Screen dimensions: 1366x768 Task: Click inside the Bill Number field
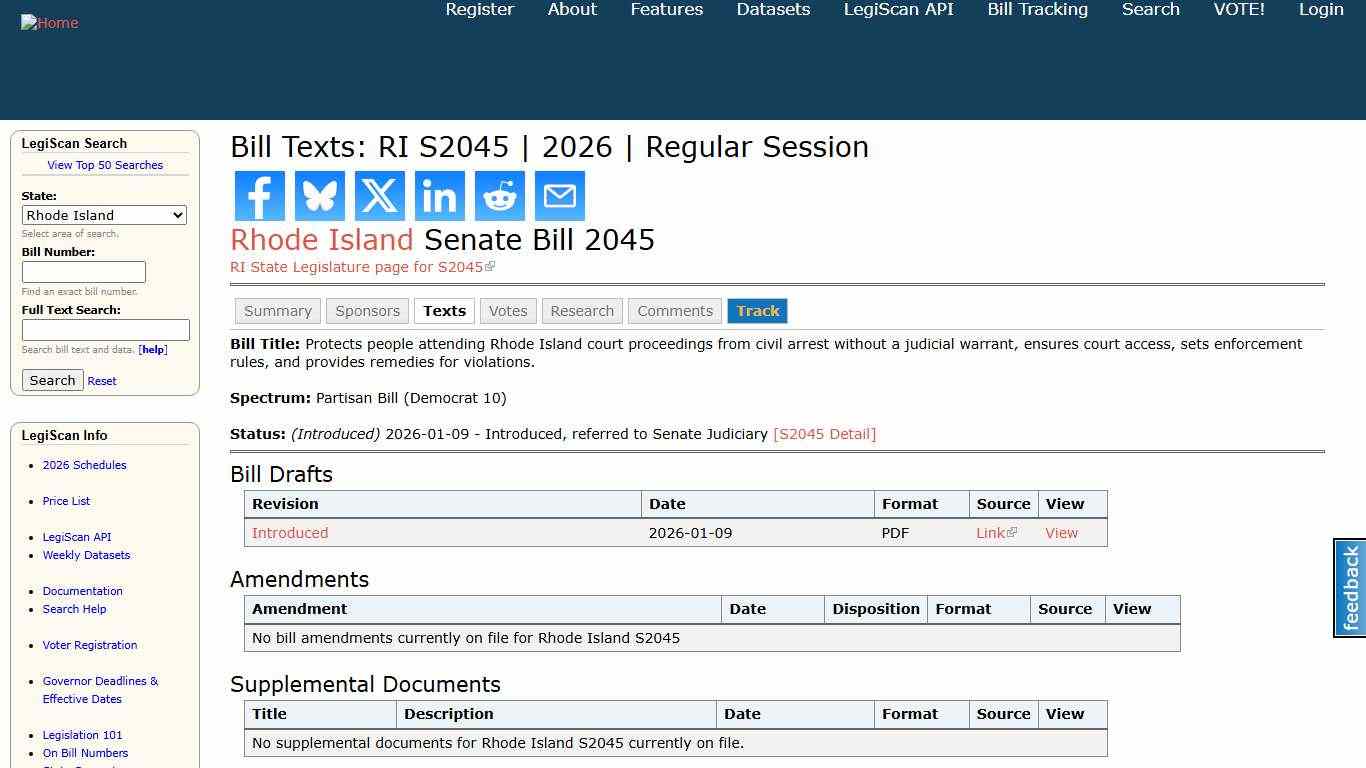(83, 271)
